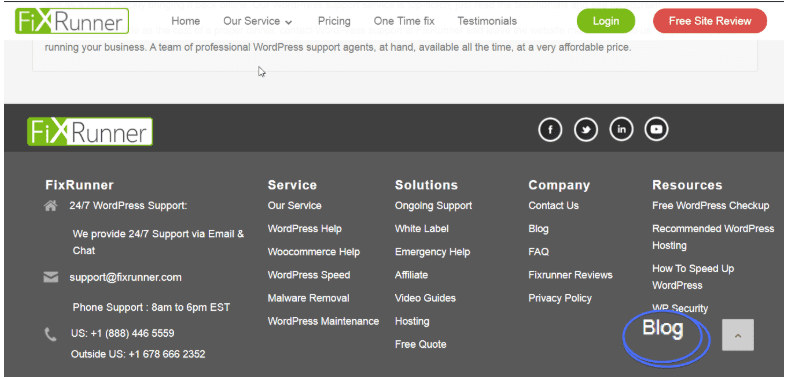Open the Free WordPress Checkup link
Screen dimensions: 785x379
click(710, 206)
